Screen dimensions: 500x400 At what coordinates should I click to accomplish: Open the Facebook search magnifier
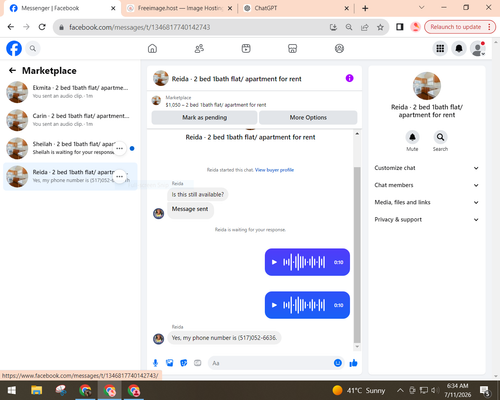coord(33,49)
